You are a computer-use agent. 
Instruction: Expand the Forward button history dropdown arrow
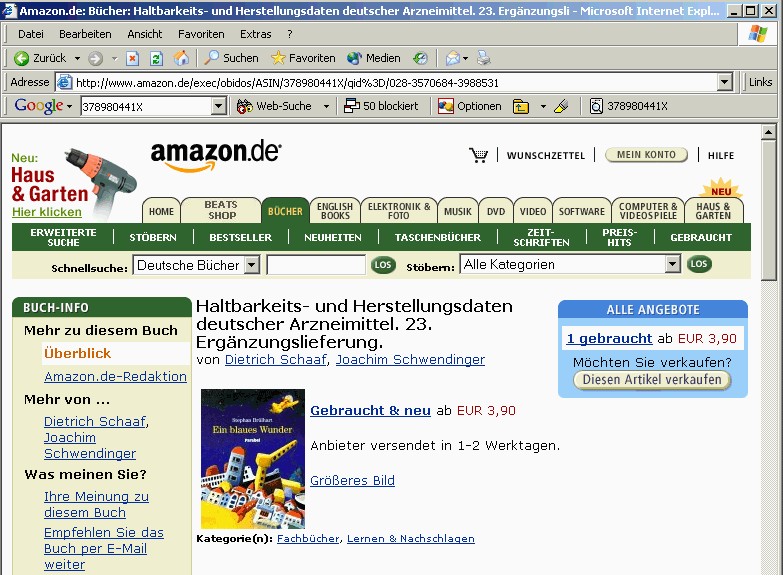pos(114,58)
